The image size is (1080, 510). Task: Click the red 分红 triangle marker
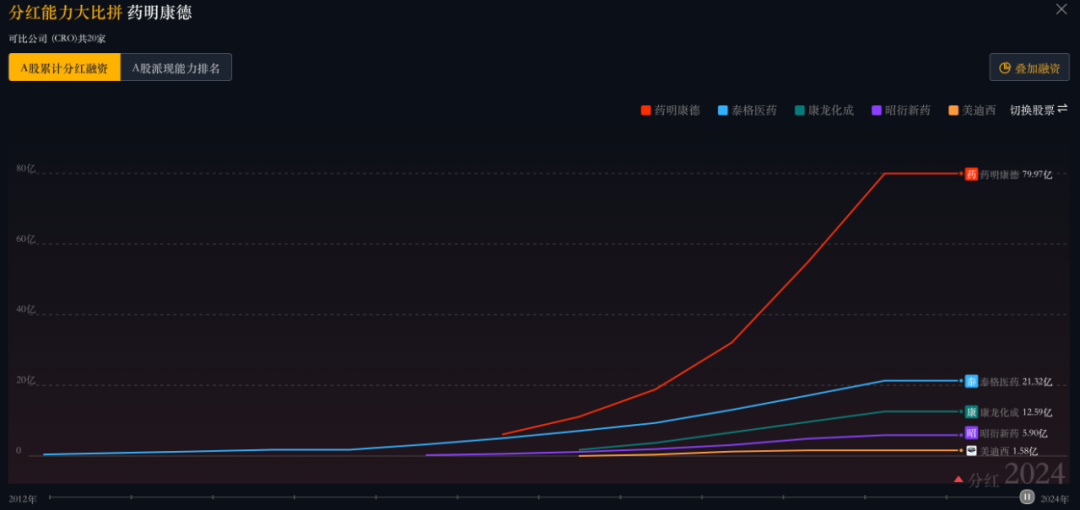click(x=958, y=479)
